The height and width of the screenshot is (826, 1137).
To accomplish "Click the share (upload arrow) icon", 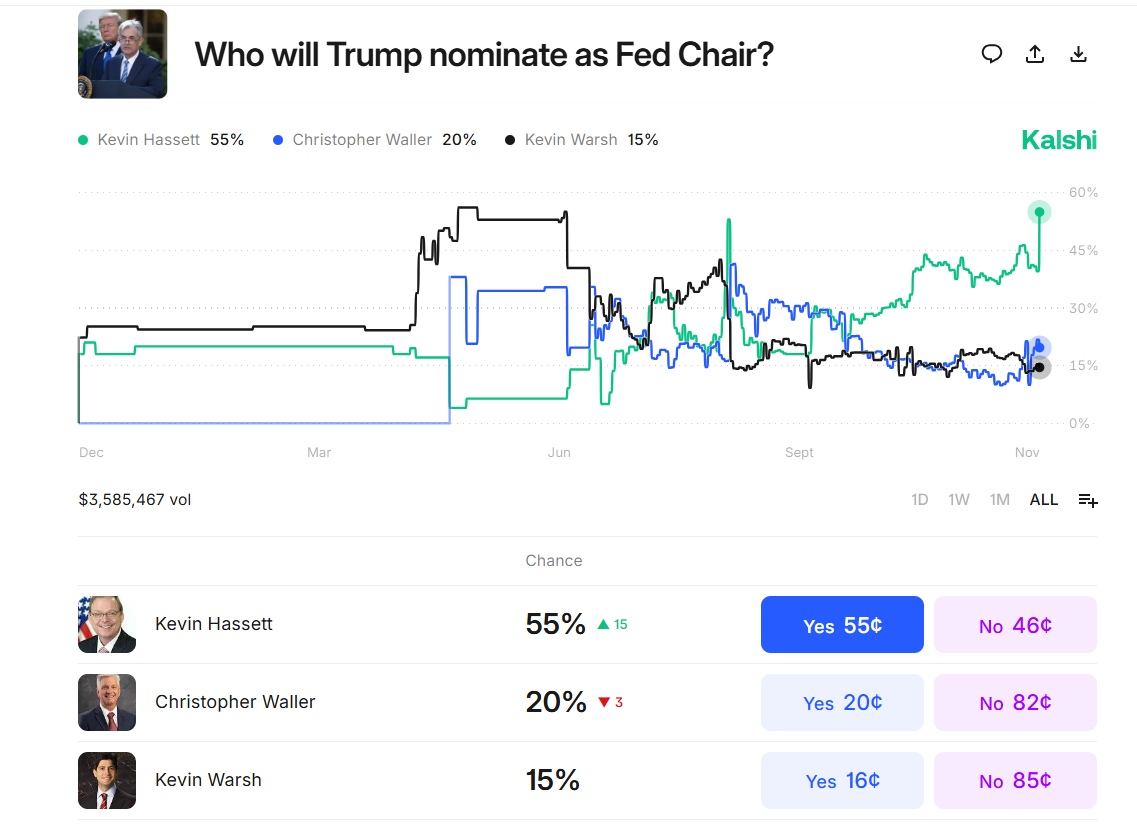I will click(x=1035, y=54).
